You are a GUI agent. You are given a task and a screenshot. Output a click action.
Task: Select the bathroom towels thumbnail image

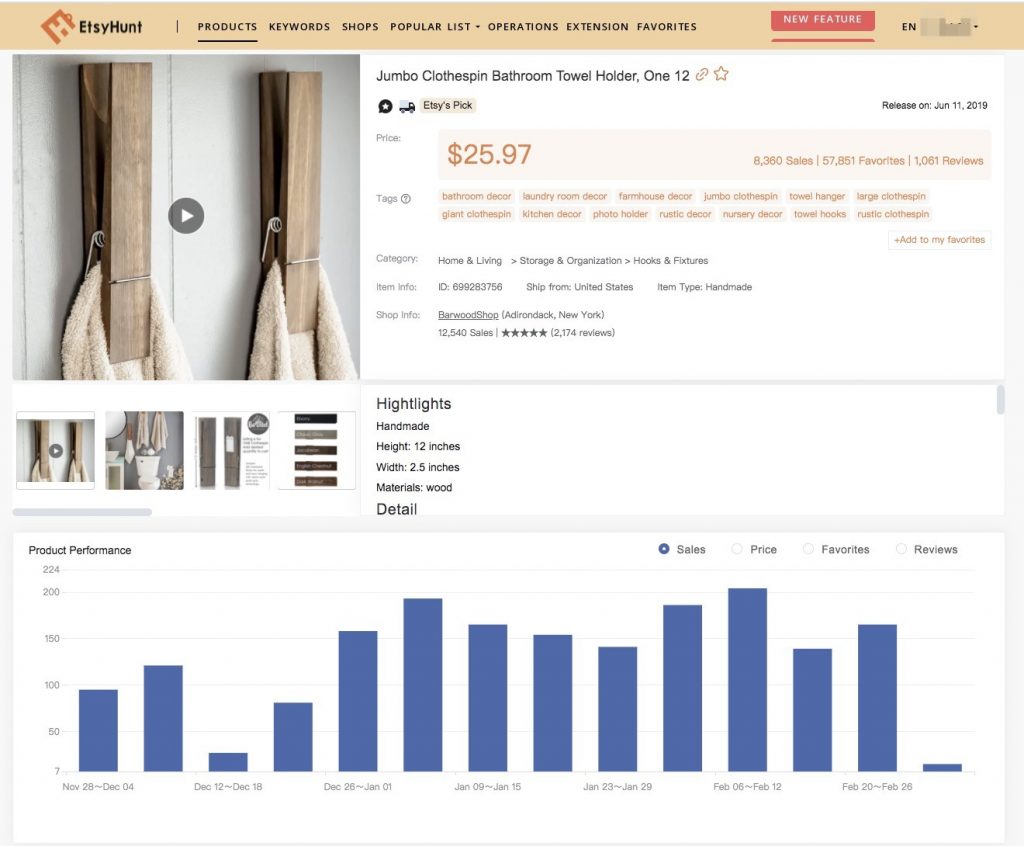pyautogui.click(x=144, y=450)
